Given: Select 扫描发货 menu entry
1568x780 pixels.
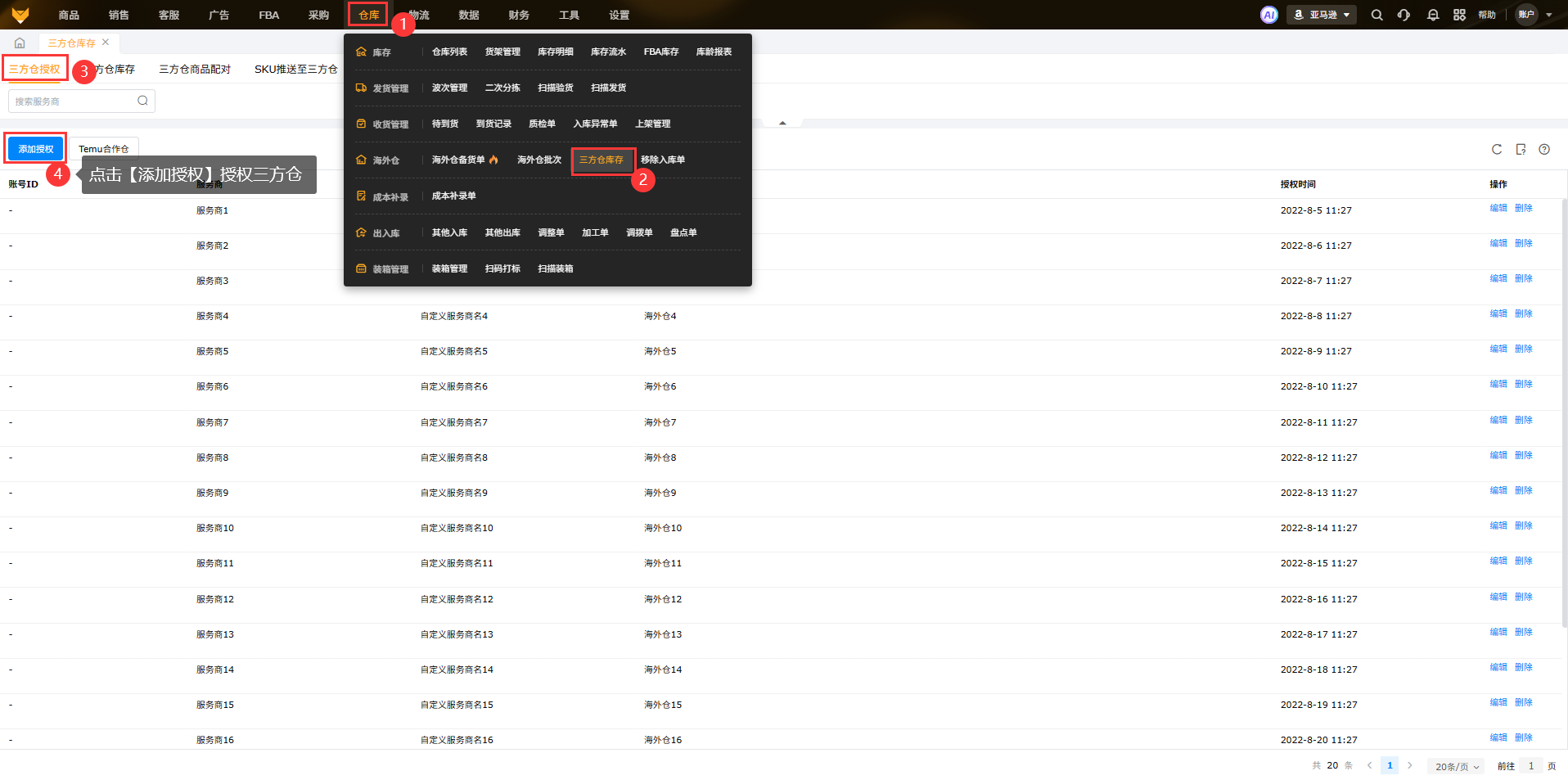Looking at the screenshot, I should 608,88.
